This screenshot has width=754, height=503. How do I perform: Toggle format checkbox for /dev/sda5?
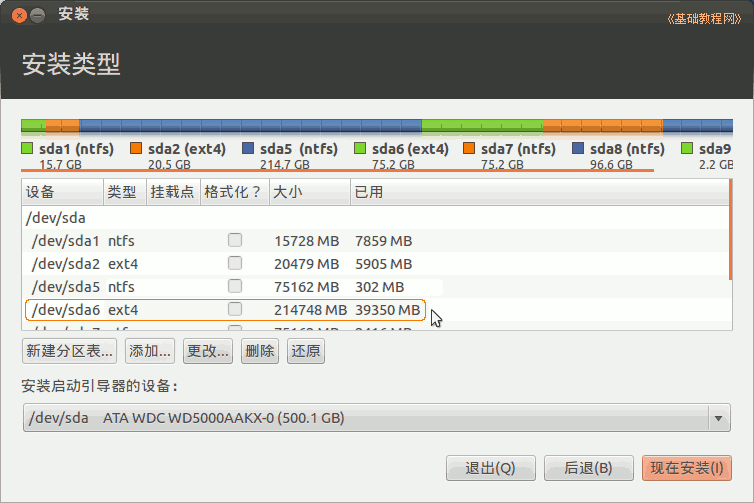pos(235,286)
